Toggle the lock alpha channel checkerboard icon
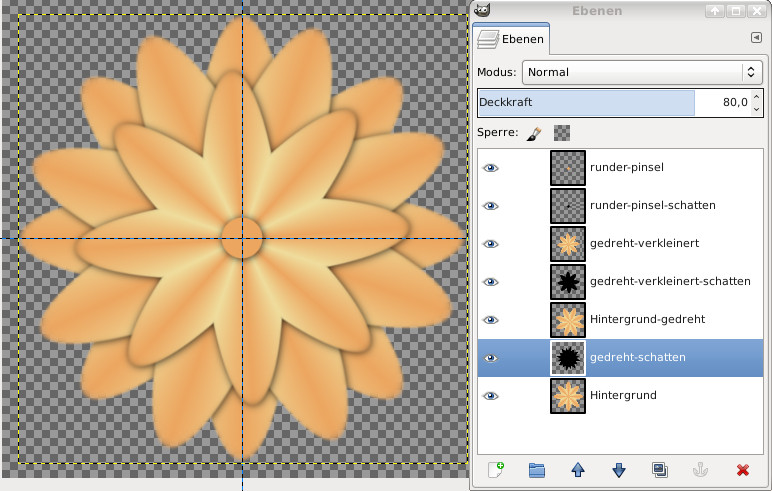The image size is (772, 491). pos(562,132)
